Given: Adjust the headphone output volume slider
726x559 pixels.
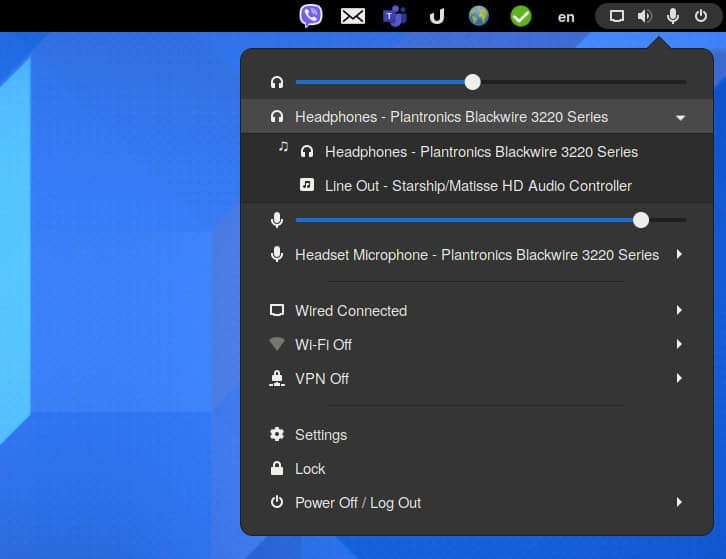Looking at the screenshot, I should point(491,82).
